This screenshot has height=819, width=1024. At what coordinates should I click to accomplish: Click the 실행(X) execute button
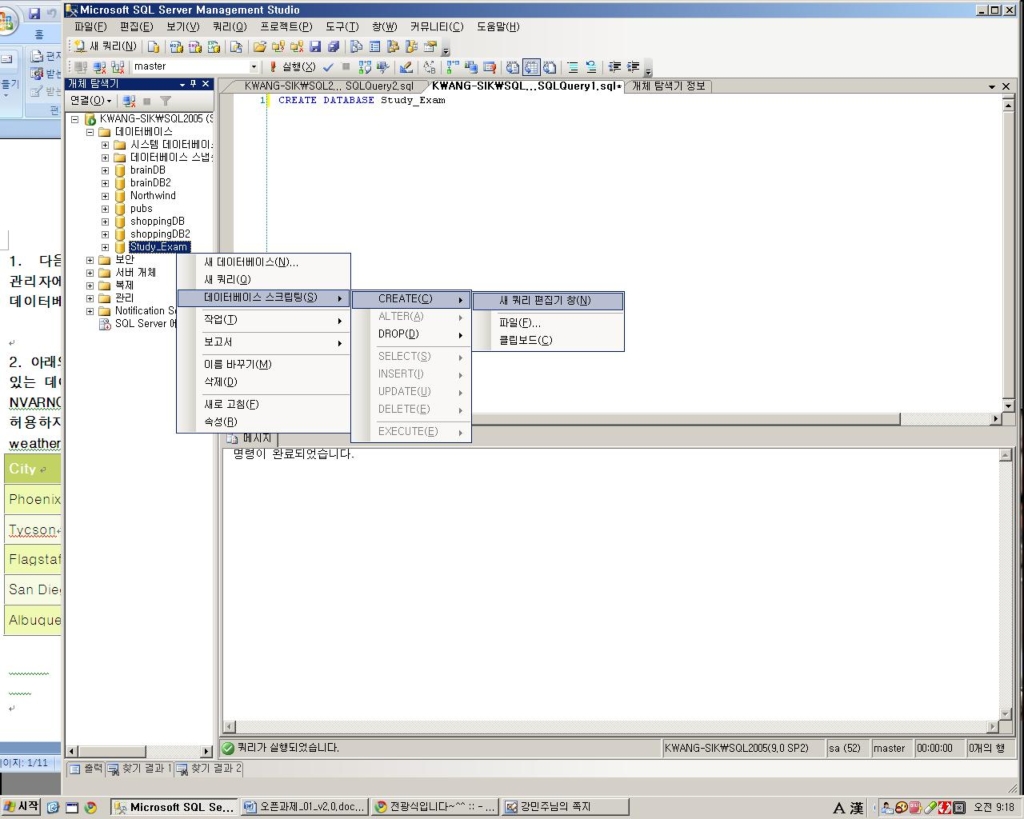[292, 67]
